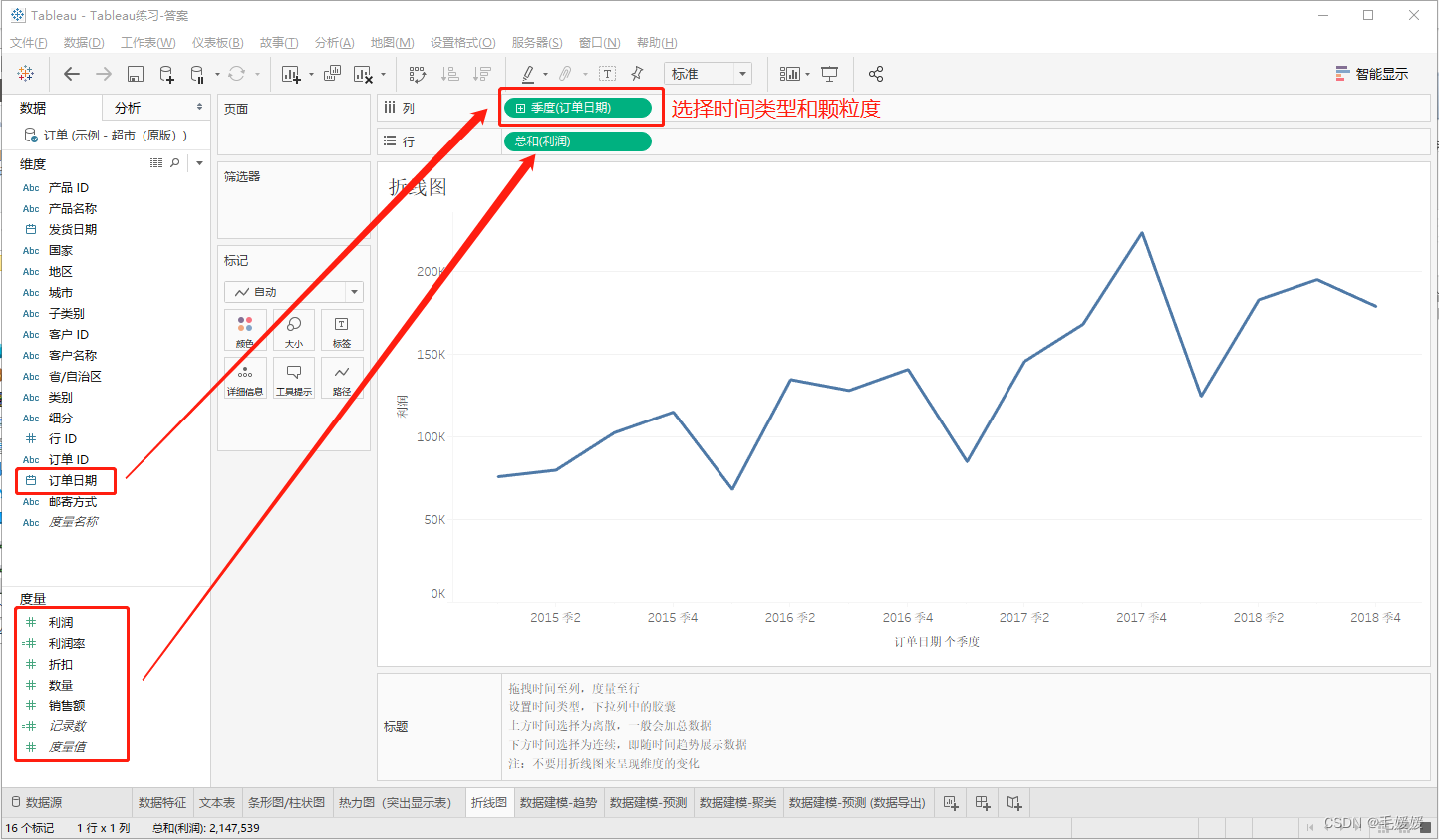
Task: Click the highlight pen icon
Action: click(x=528, y=74)
